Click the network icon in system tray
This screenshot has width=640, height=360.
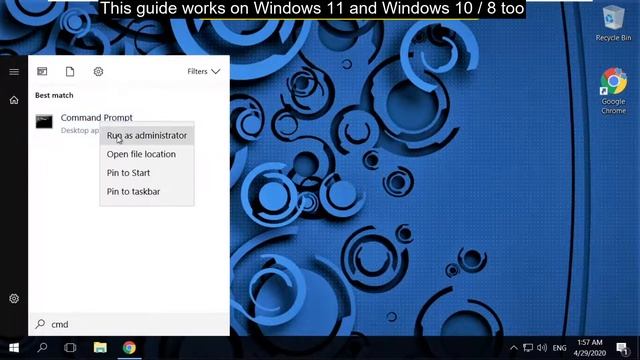528,348
